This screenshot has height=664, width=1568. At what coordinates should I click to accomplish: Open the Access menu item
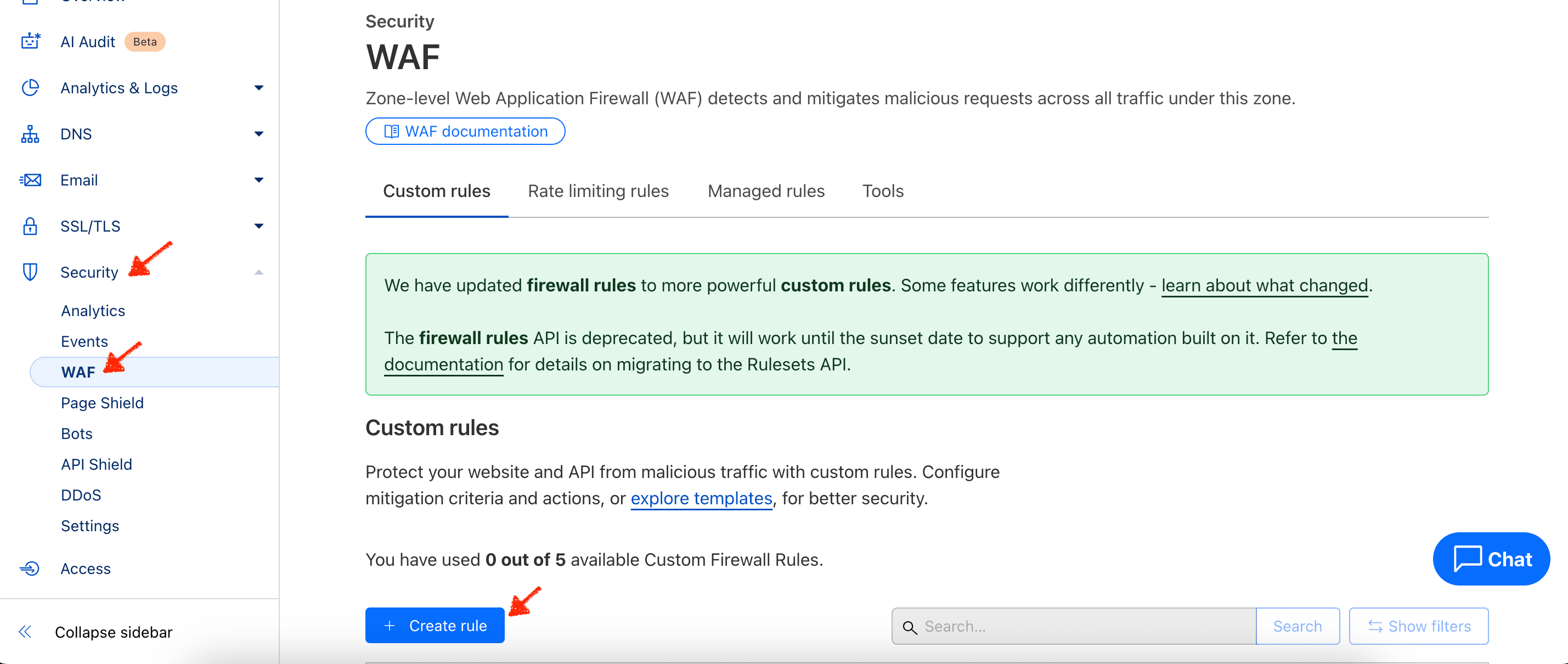[x=85, y=569]
